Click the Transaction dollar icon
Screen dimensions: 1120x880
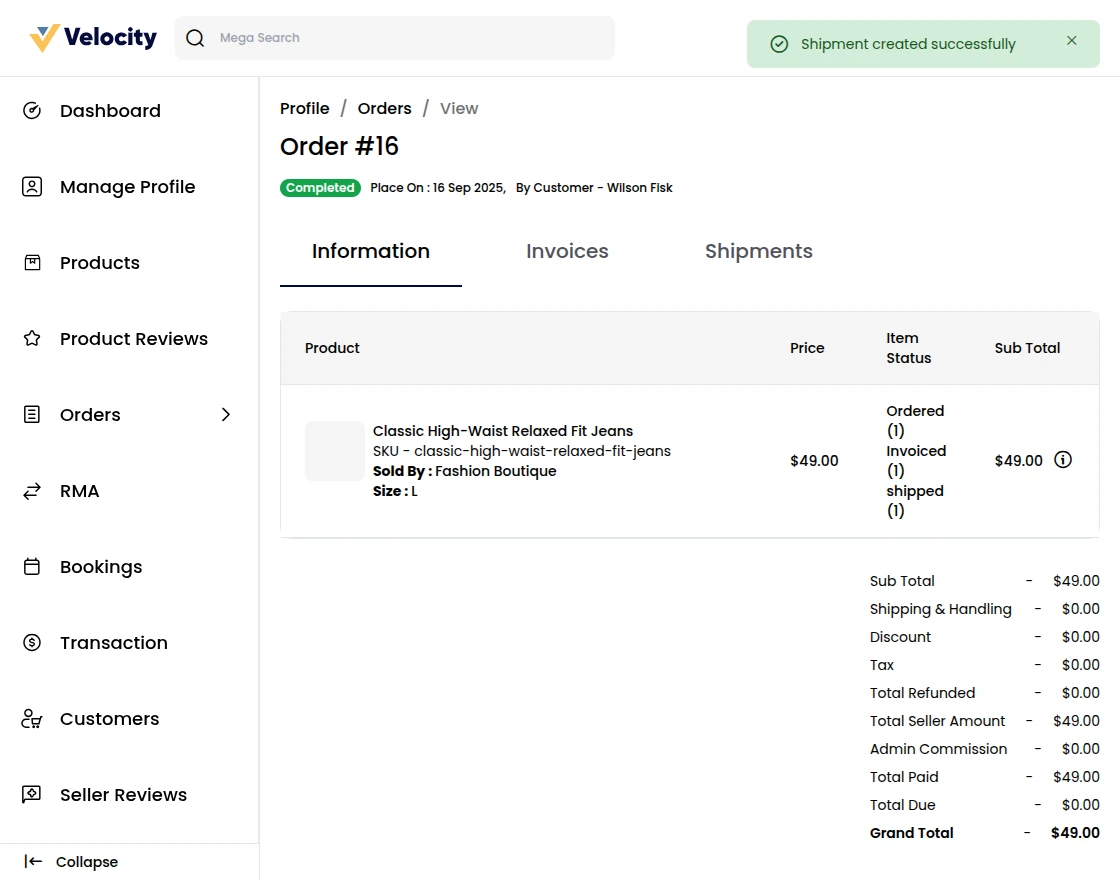click(32, 643)
